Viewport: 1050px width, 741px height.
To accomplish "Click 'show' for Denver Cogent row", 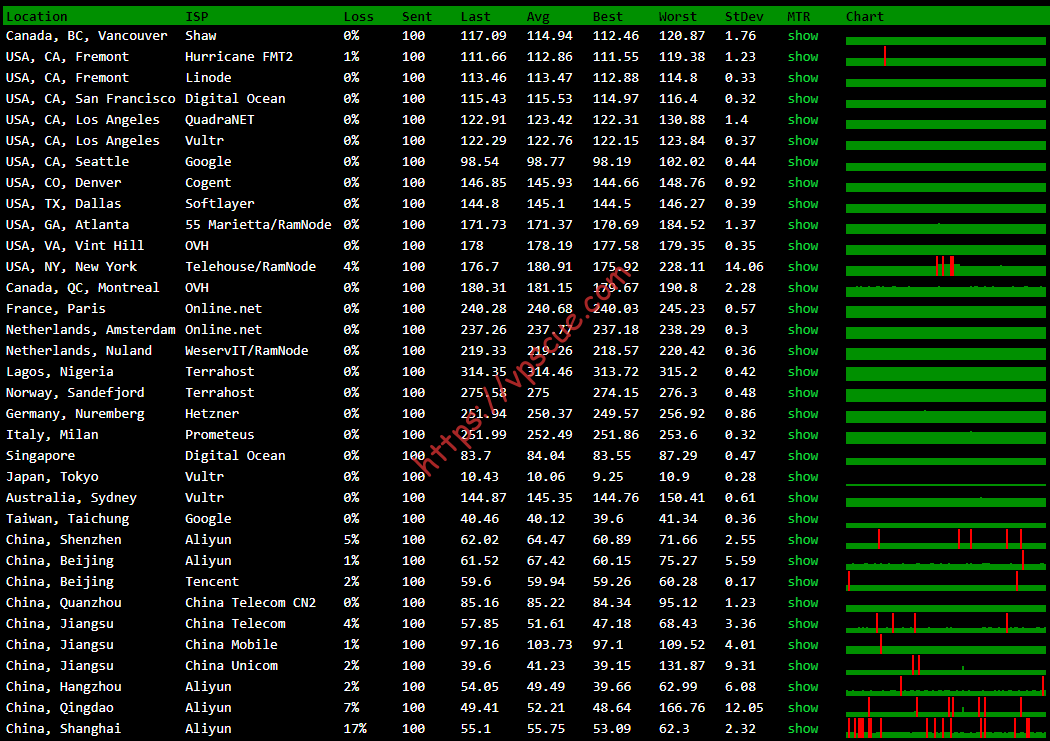I will pos(803,183).
